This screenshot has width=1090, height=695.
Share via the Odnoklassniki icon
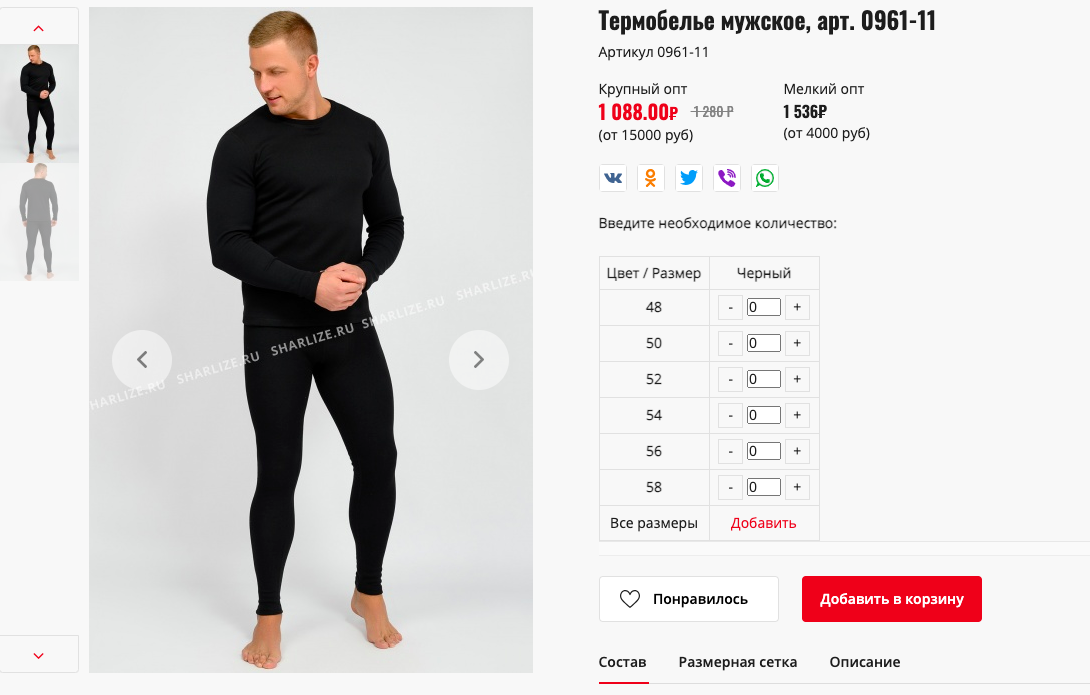point(651,178)
